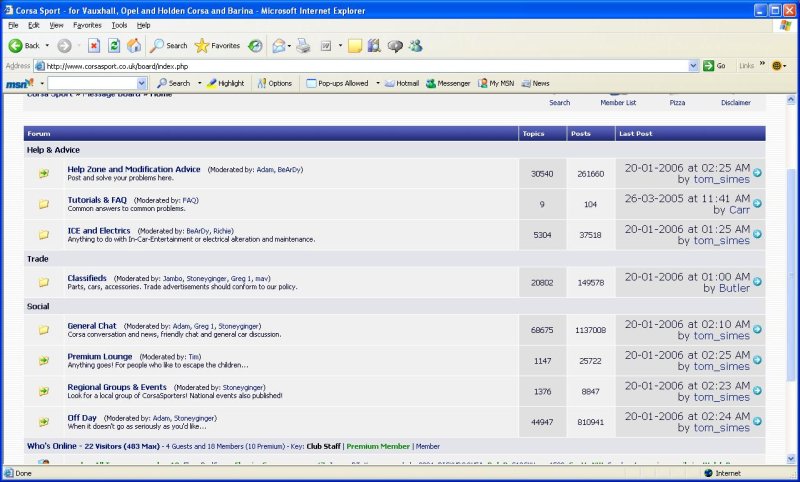The height and width of the screenshot is (482, 800).
Task: Expand the address bar URL dropdown
Action: coord(694,65)
